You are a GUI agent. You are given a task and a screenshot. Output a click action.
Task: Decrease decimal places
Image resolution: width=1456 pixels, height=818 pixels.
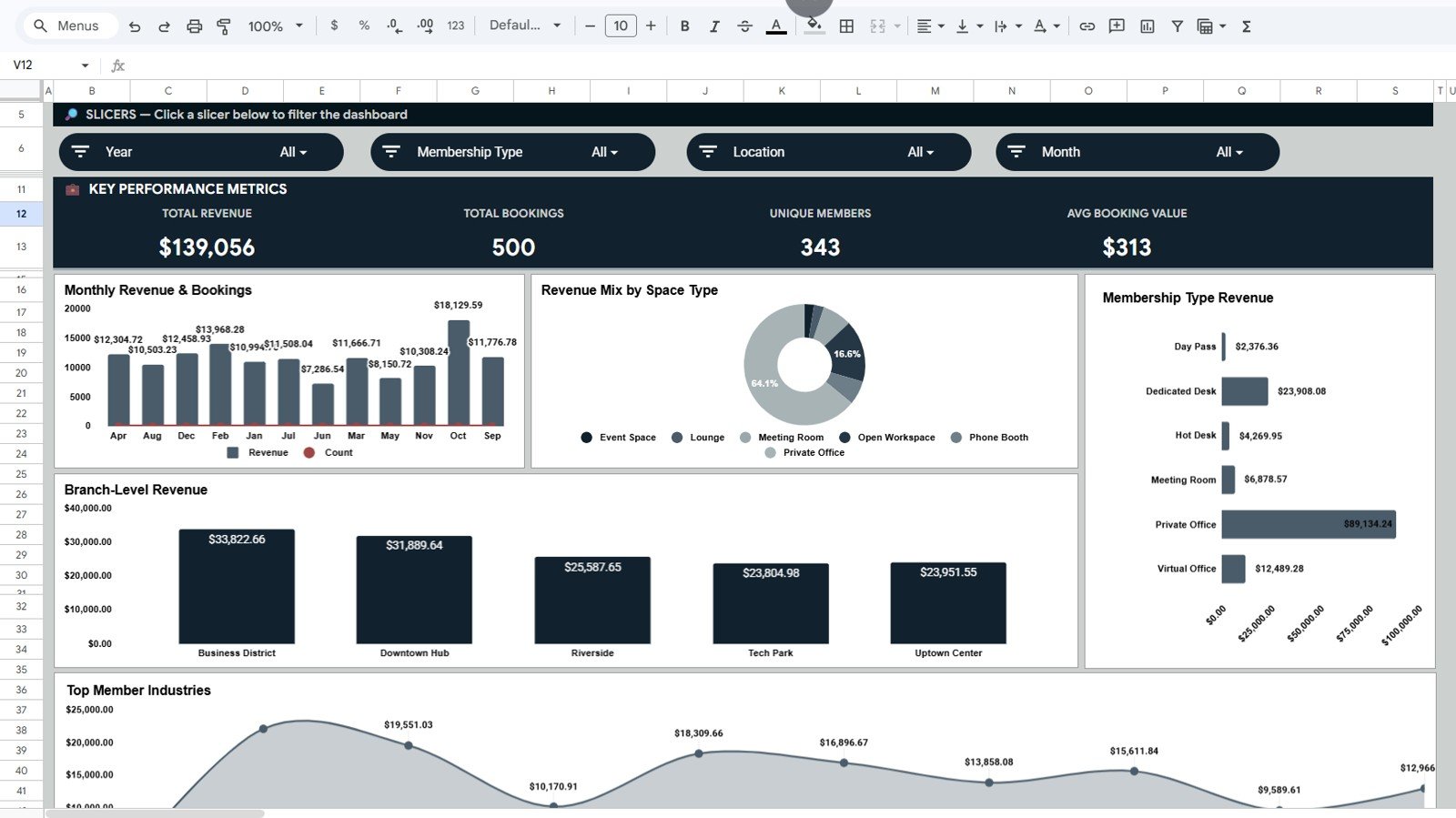pyautogui.click(x=394, y=25)
